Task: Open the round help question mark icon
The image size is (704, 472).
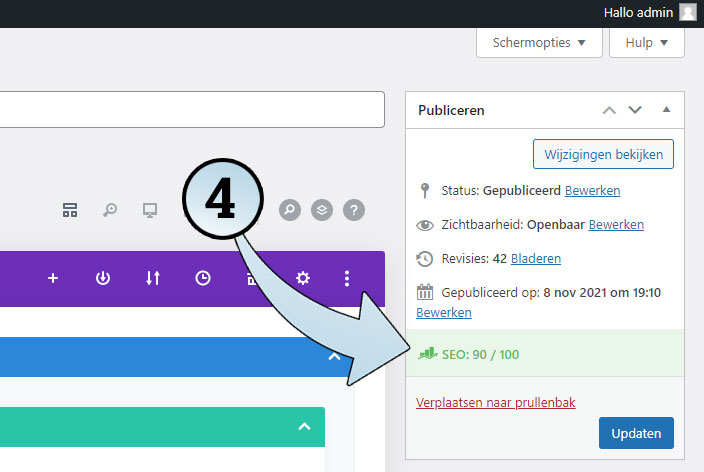Action: [x=354, y=210]
